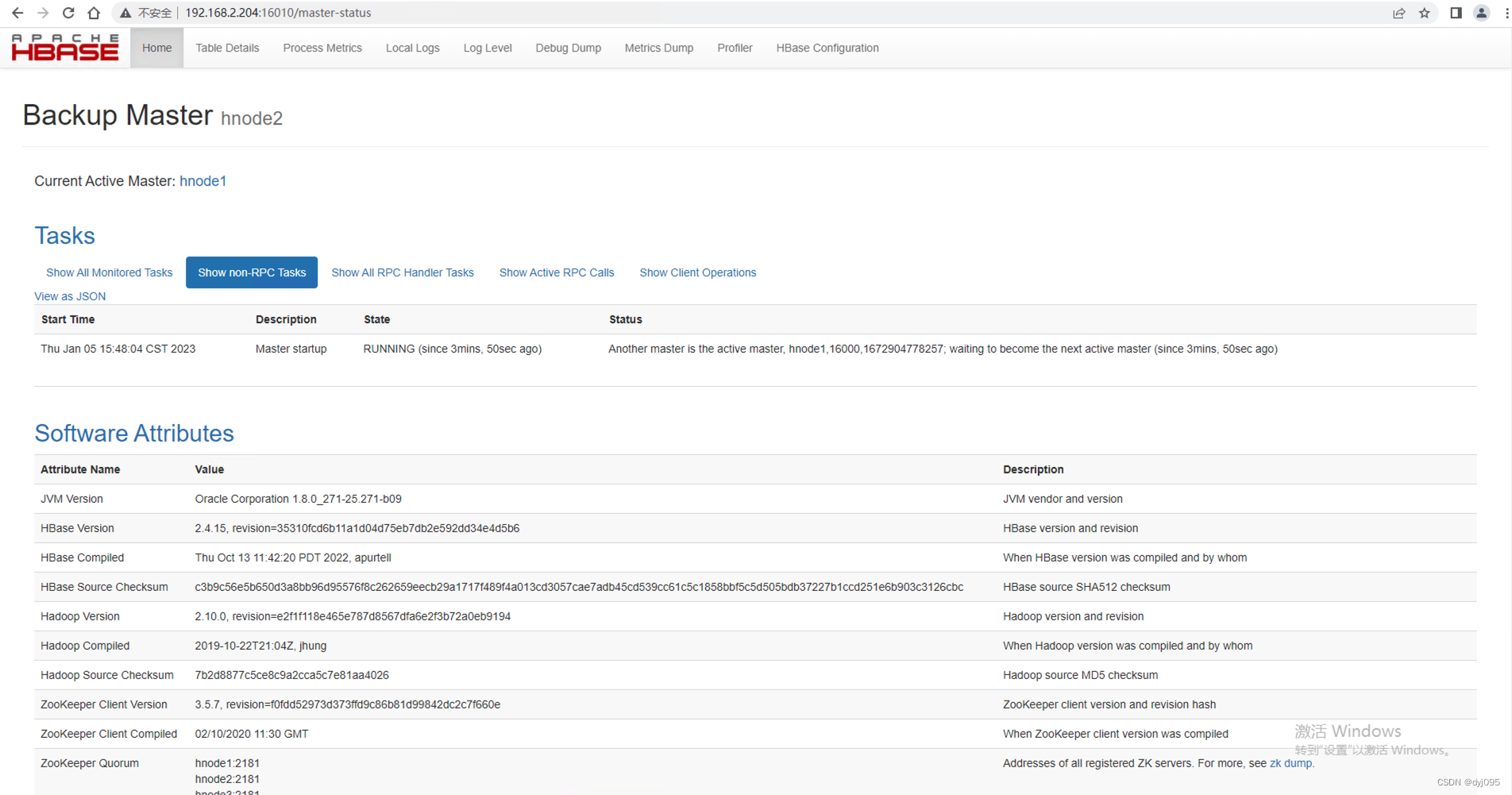Screen dimensions: 1512x795
Task: Select the HBase SHA512 checksum value
Action: (x=579, y=587)
